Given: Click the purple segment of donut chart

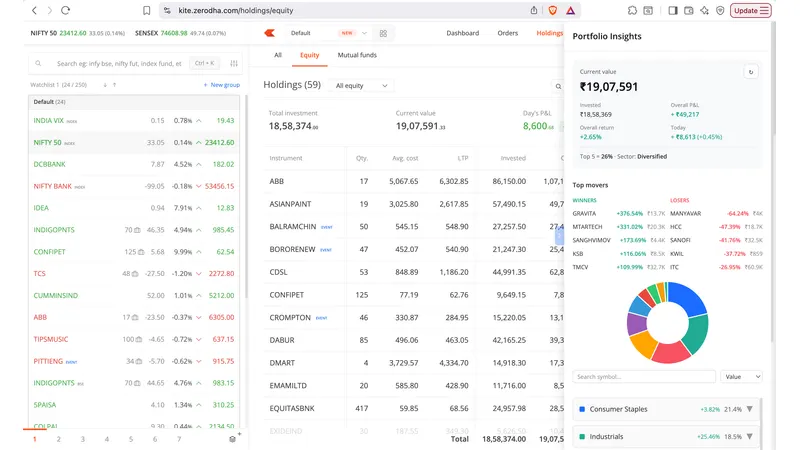Looking at the screenshot, I should tap(636, 324).
